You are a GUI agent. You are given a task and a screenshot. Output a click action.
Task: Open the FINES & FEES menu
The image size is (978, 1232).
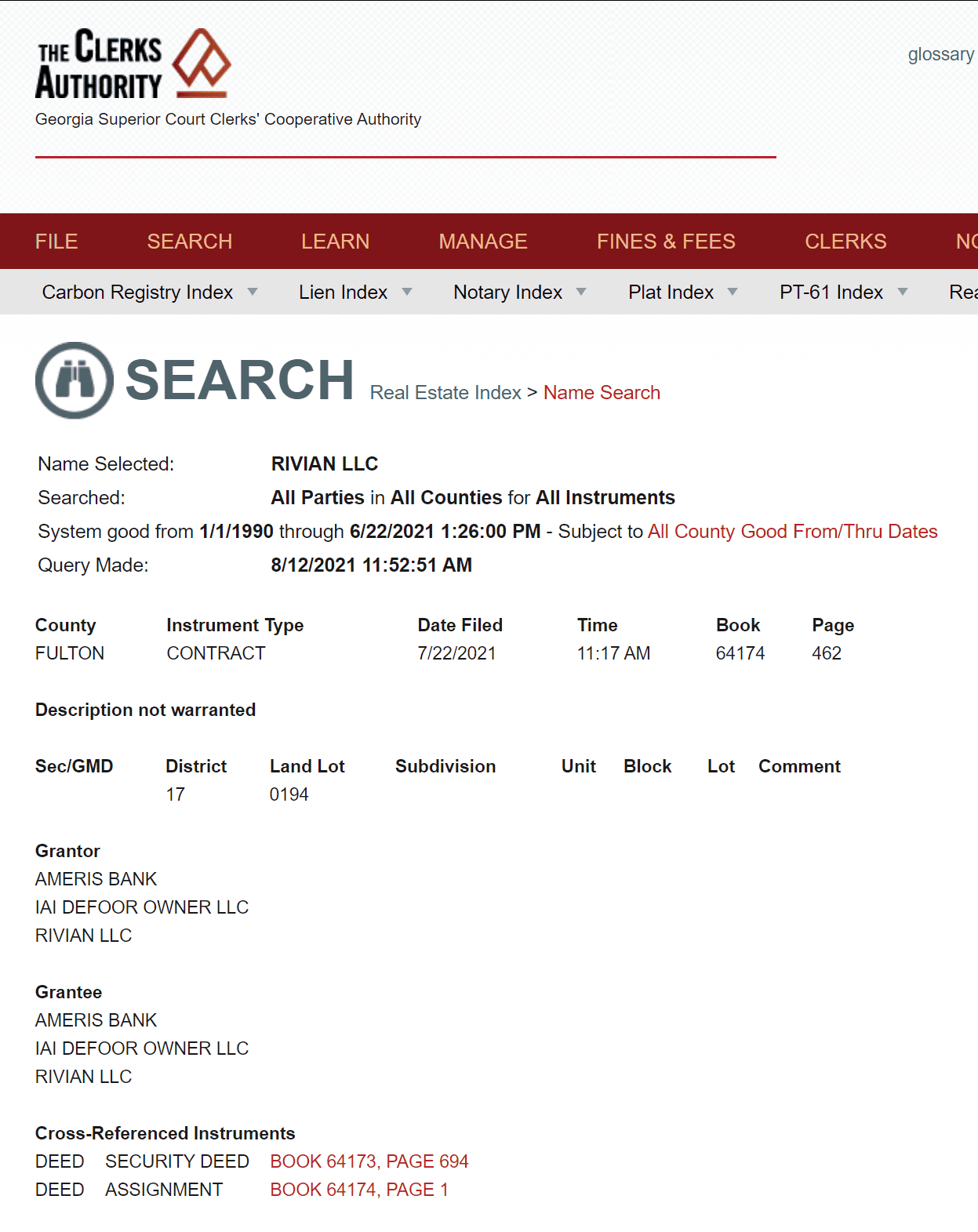coord(667,242)
